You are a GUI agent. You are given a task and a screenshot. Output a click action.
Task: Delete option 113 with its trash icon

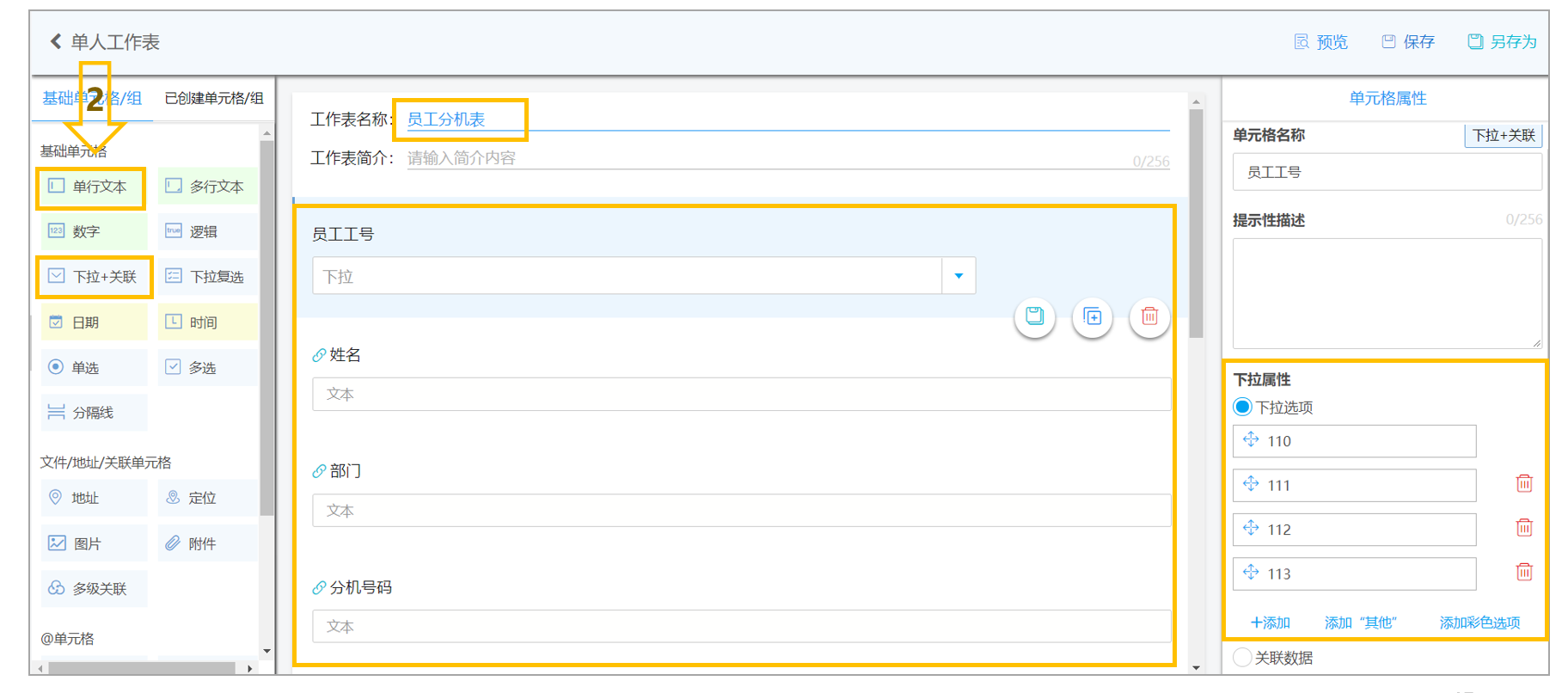(x=1524, y=572)
